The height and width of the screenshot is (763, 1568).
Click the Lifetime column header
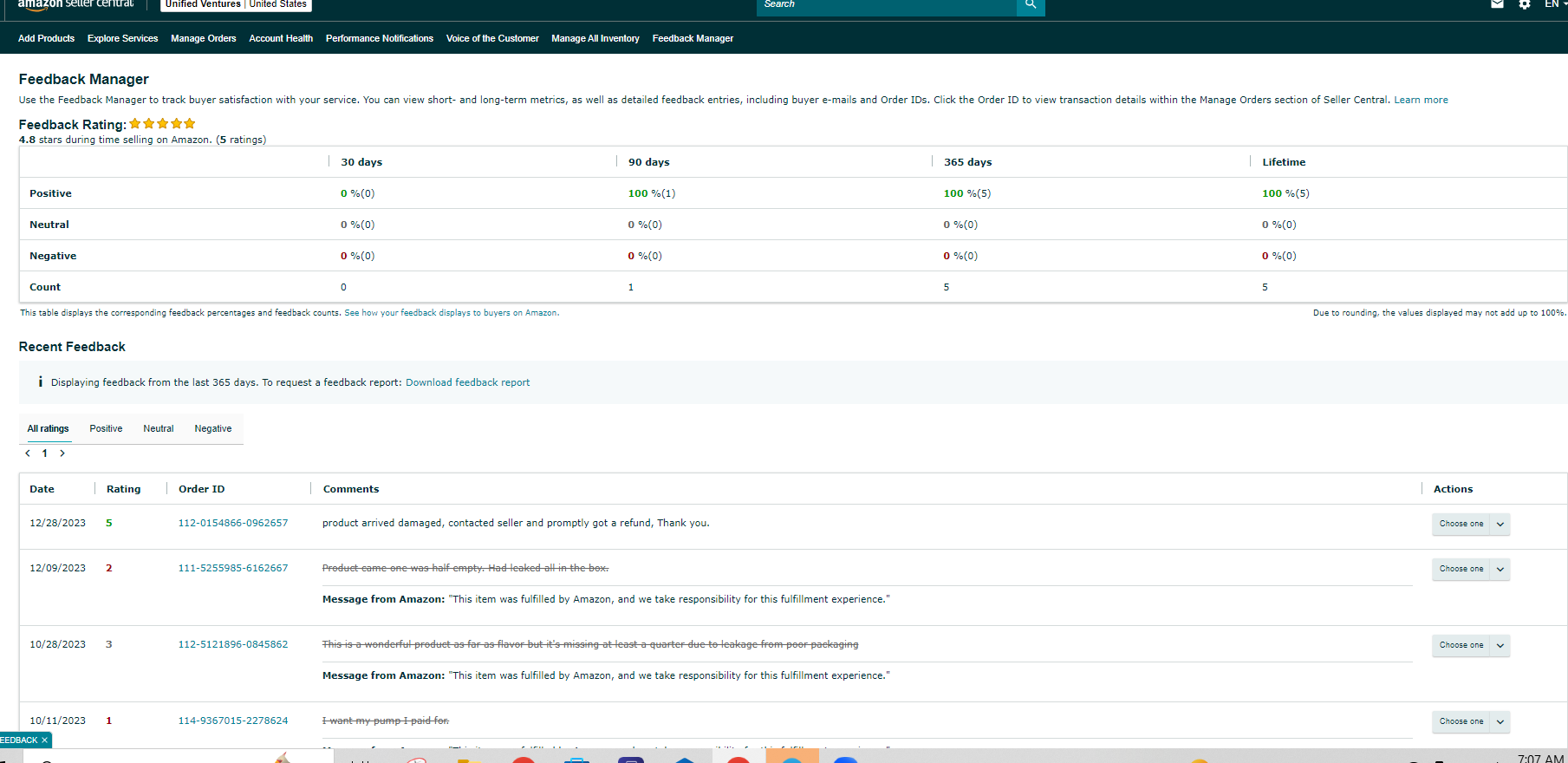(1284, 162)
